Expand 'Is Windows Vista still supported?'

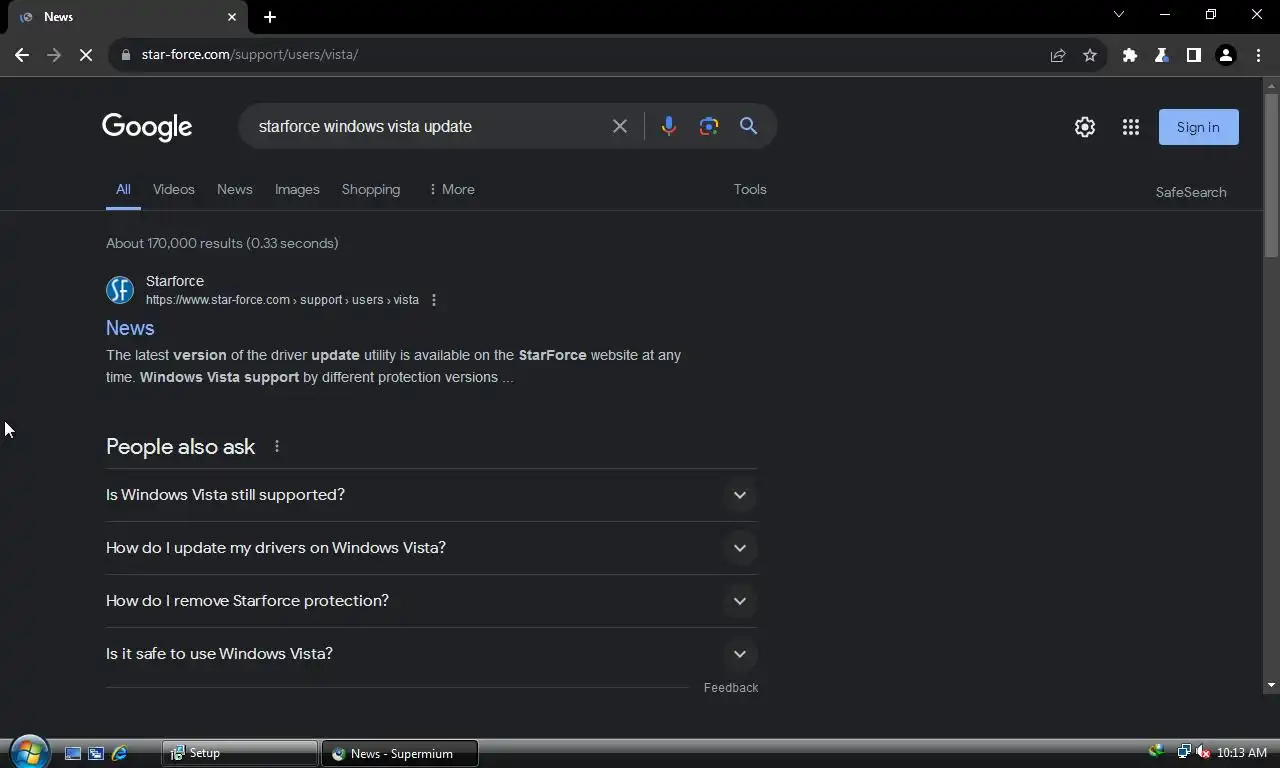[431, 495]
